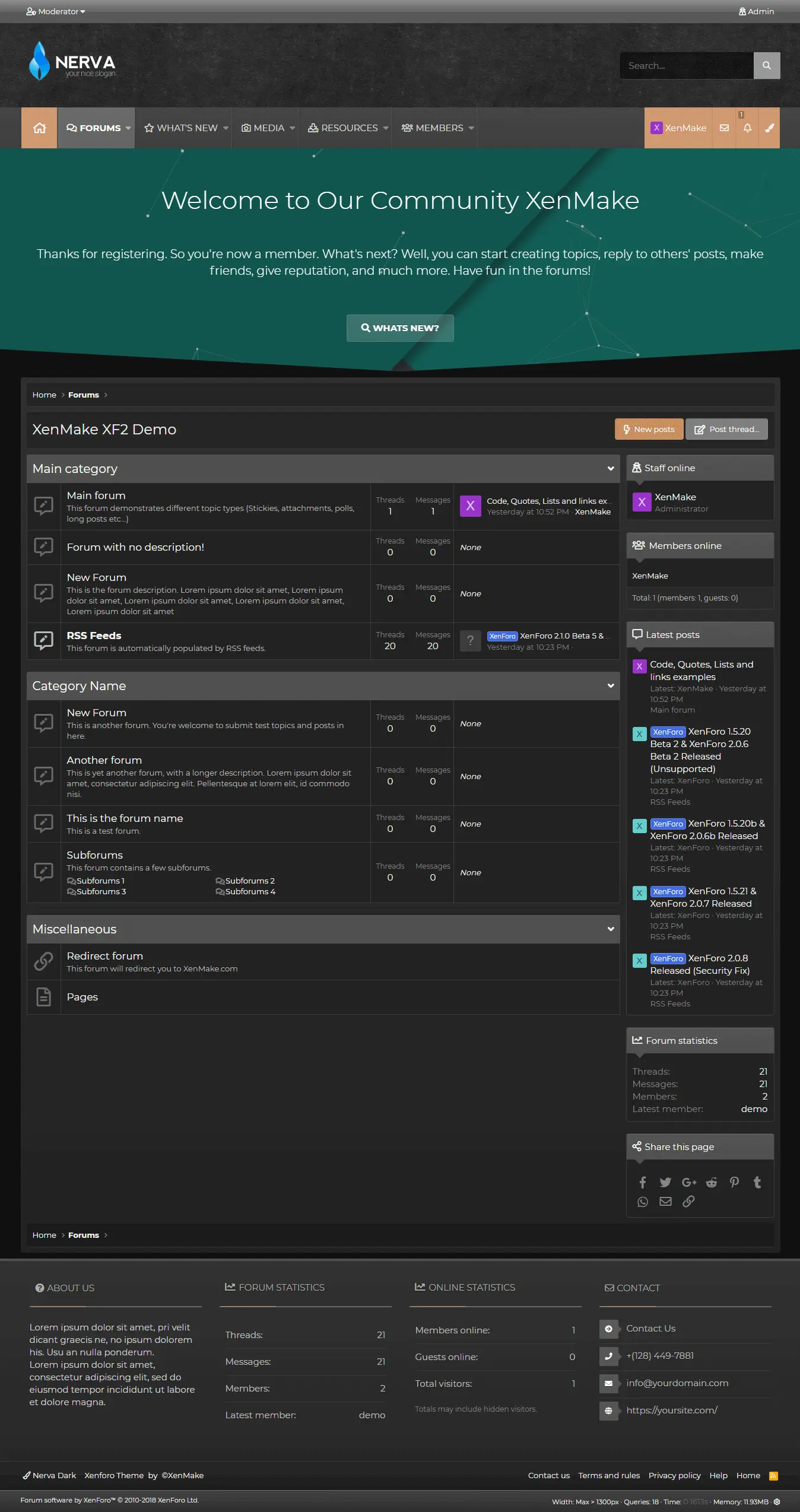Image resolution: width=800 pixels, height=1512 pixels.
Task: Share on Pinterest icon
Action: (x=734, y=1182)
